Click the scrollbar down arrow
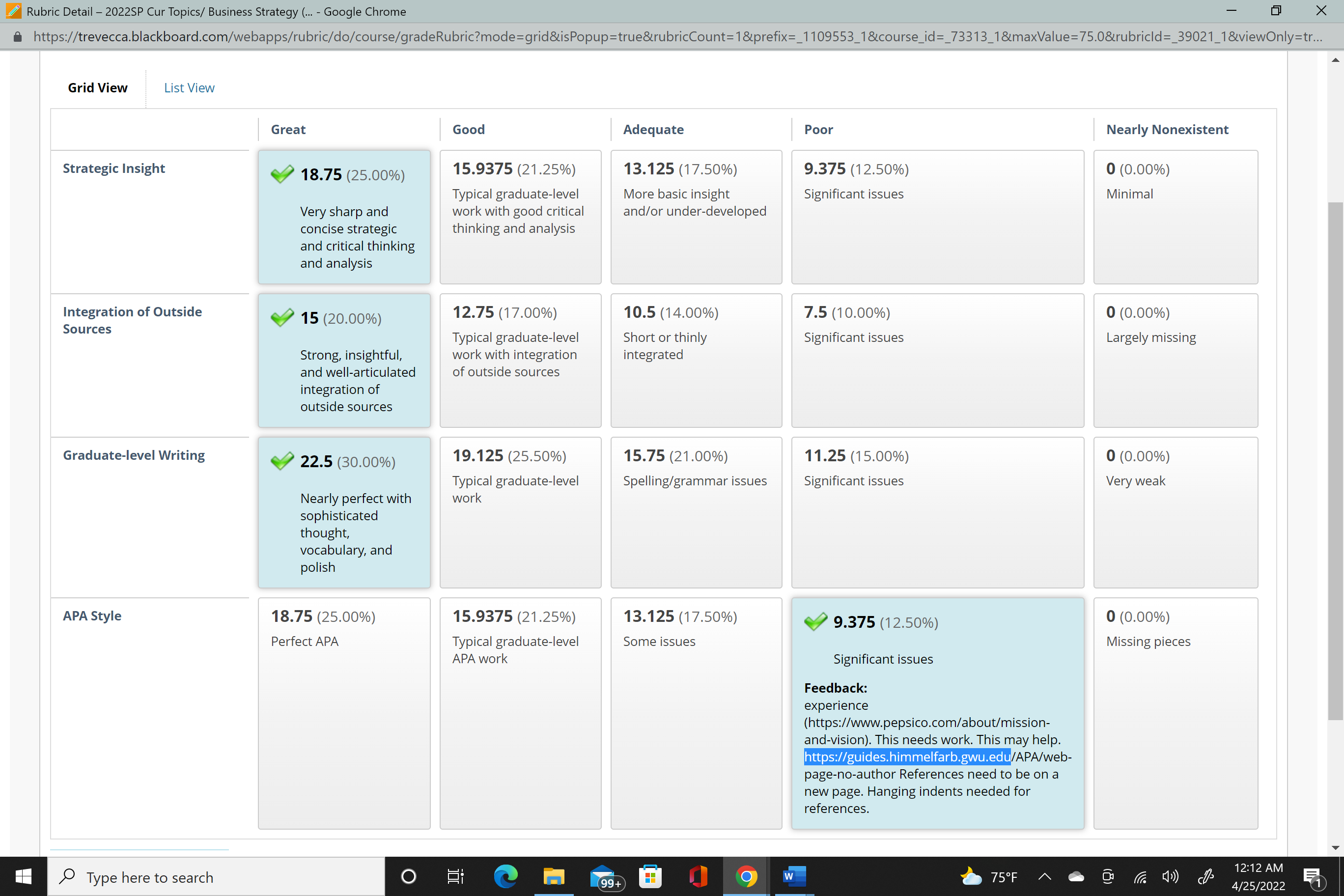Screen dimensions: 1344x896 pyautogui.click(x=1335, y=847)
